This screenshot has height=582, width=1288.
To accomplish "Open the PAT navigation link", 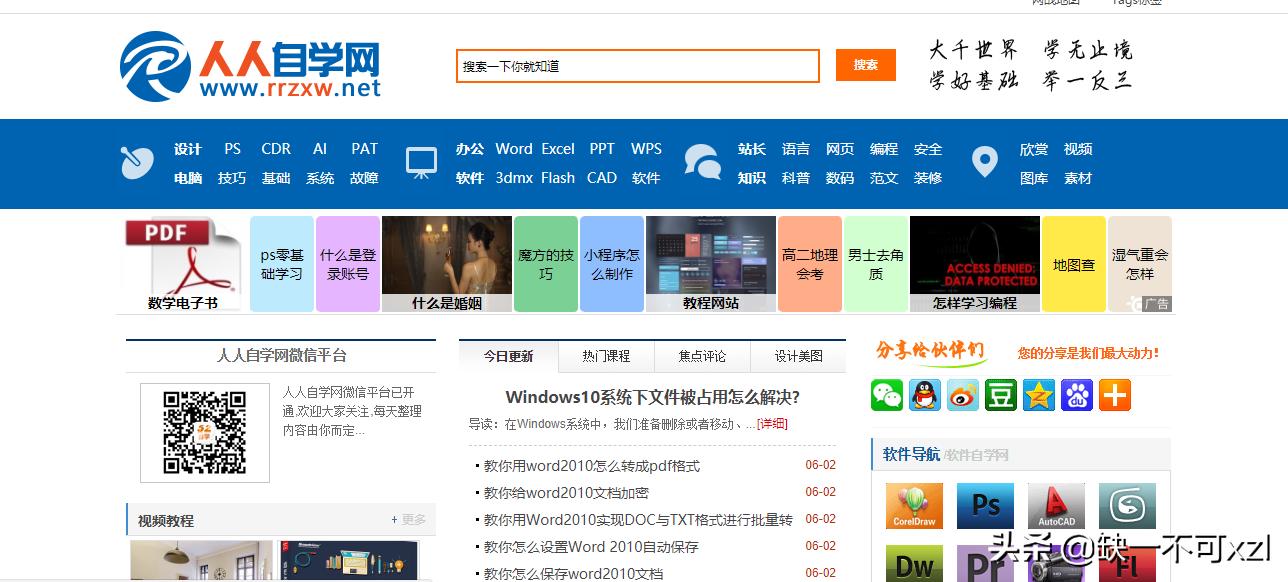I will click(365, 149).
